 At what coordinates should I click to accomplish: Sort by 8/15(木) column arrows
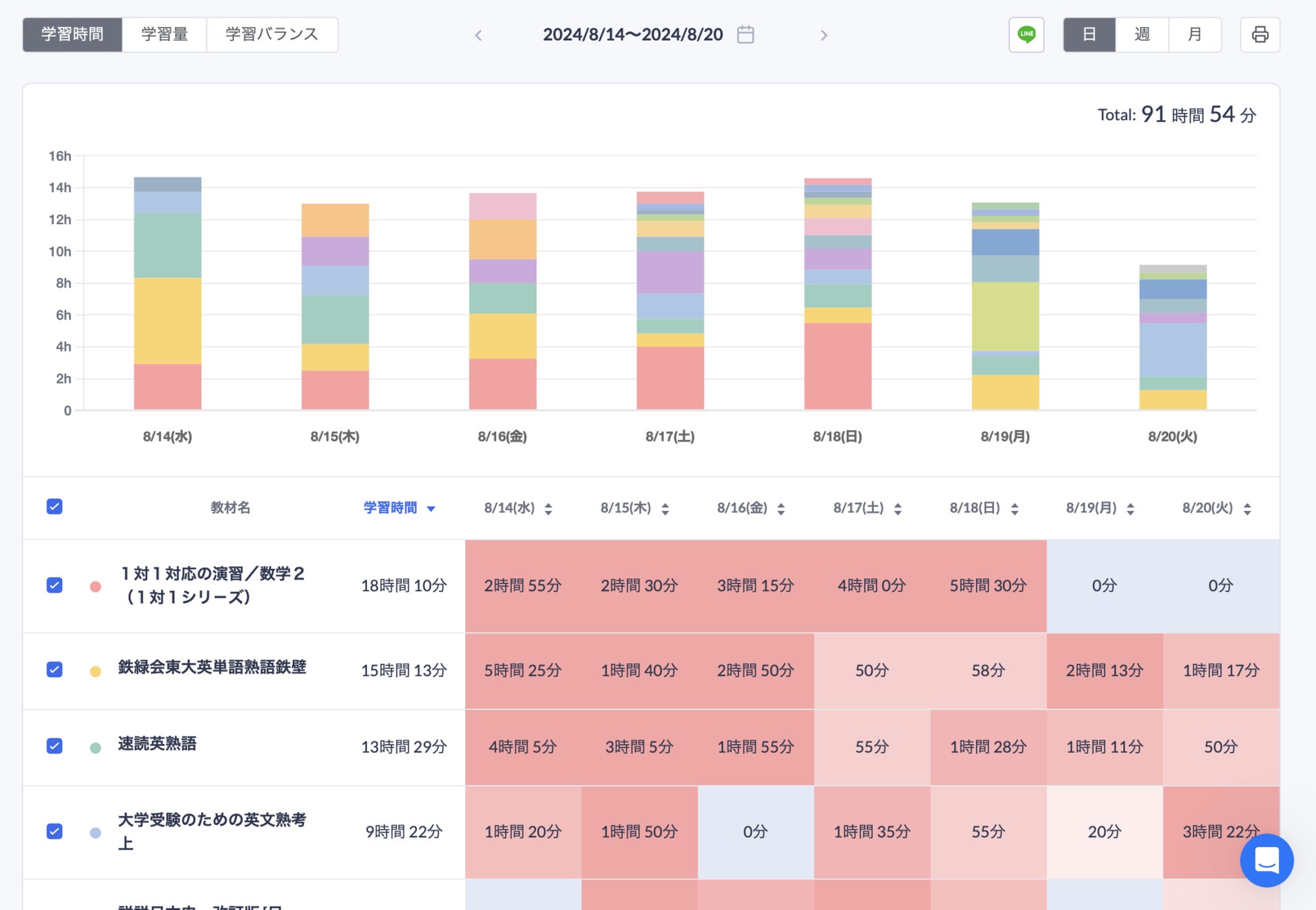pyautogui.click(x=665, y=508)
